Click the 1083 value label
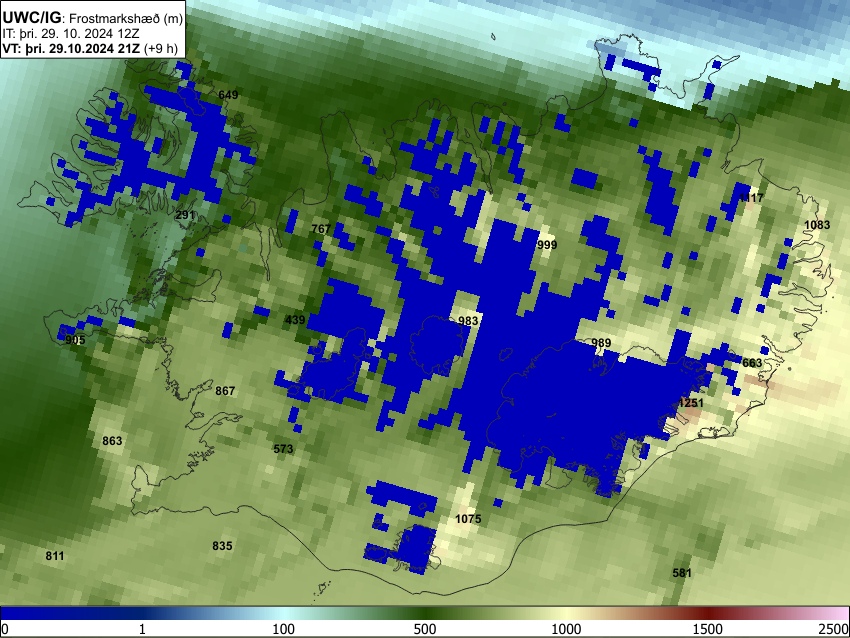 [817, 225]
